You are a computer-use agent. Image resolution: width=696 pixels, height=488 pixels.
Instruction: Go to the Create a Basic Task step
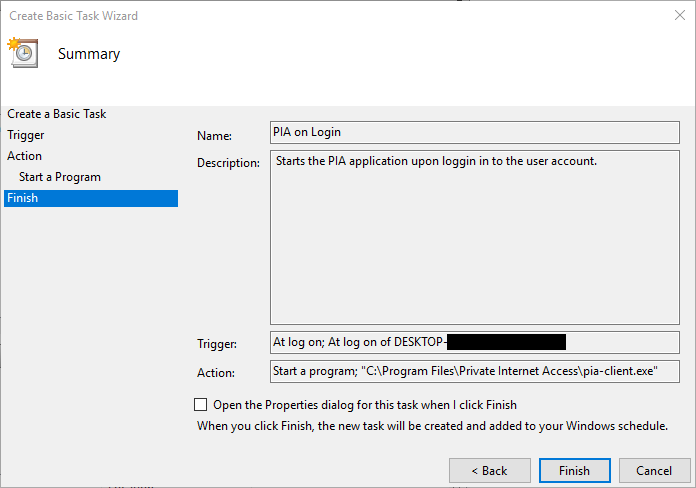point(57,114)
